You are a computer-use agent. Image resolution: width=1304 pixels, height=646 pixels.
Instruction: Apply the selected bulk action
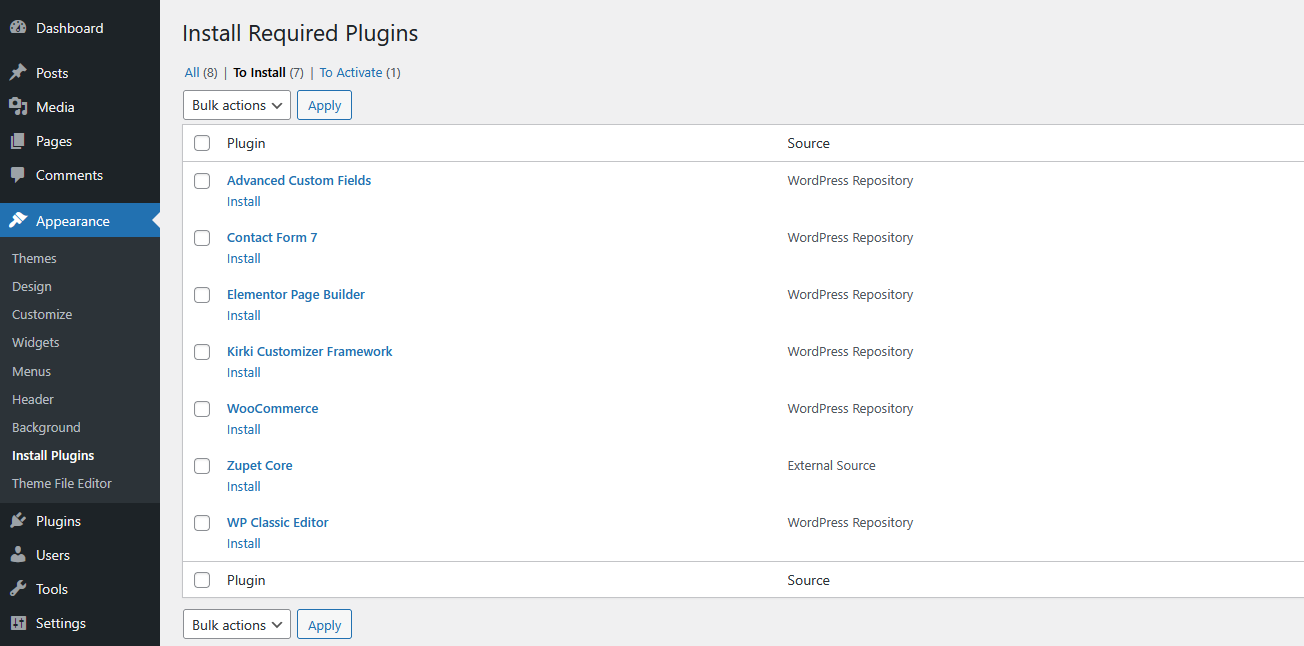[x=324, y=104]
